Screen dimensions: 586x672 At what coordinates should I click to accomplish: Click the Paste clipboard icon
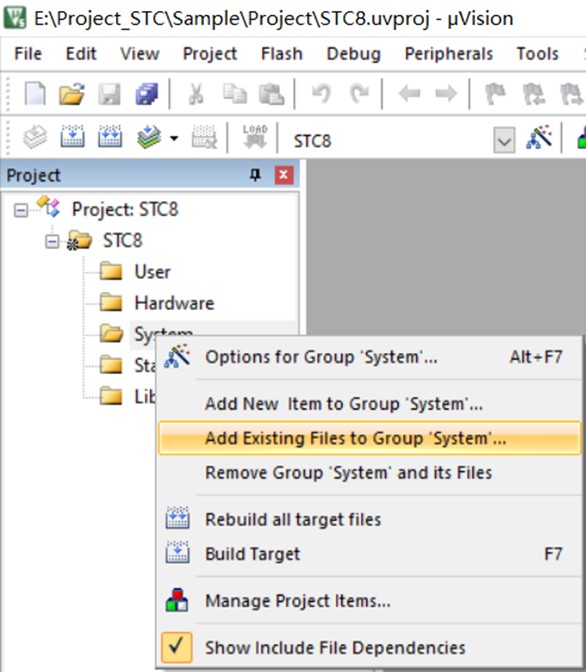[271, 93]
